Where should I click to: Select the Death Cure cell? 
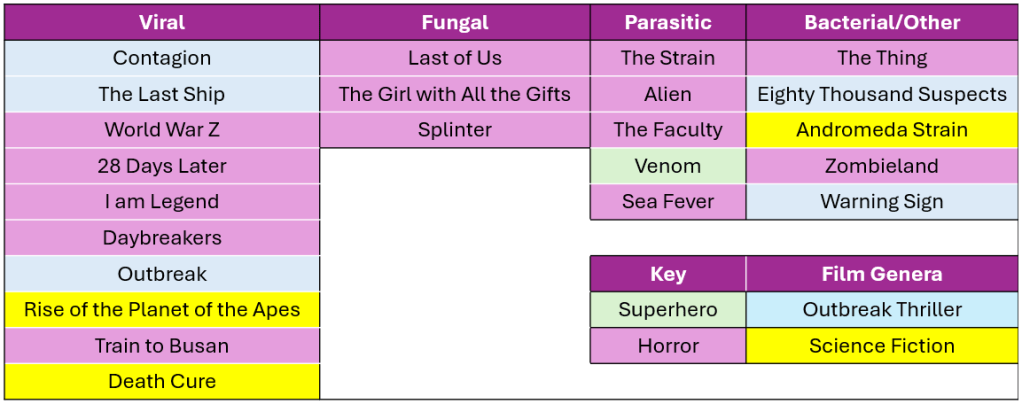click(162, 381)
